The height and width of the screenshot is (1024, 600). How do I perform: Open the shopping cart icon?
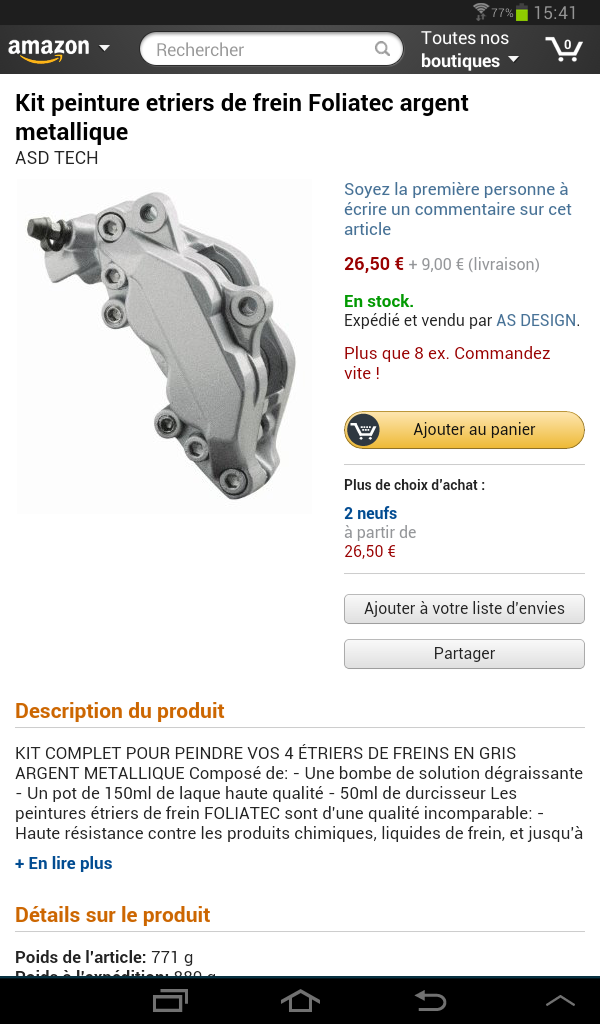(x=563, y=50)
